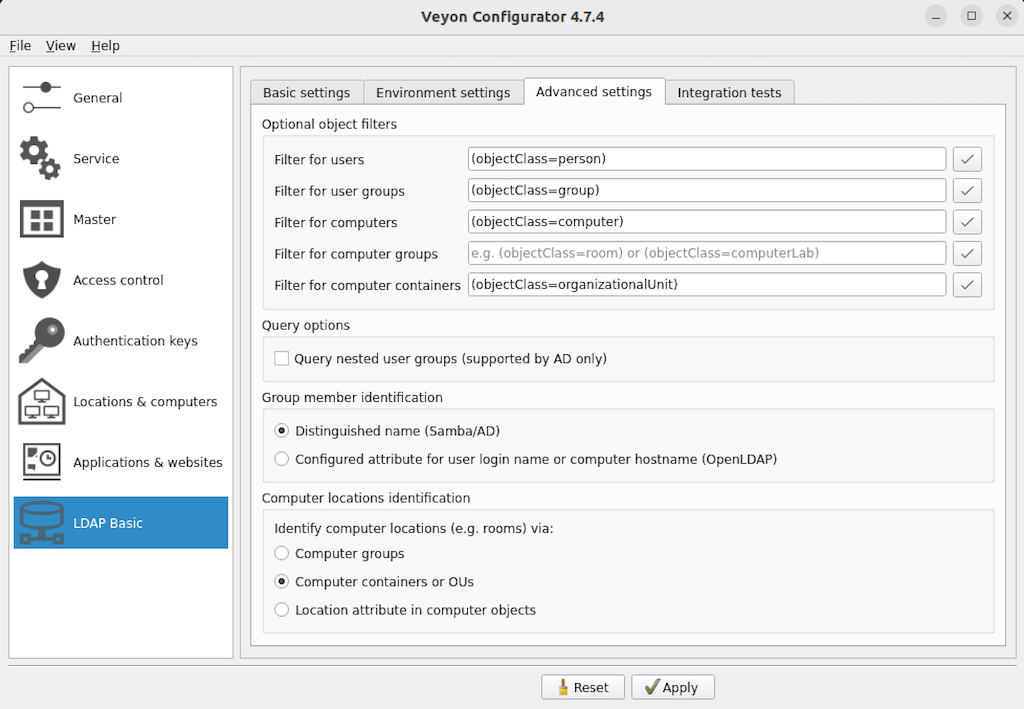Choose Location attribute in computer objects
Screen dimensions: 1024x709
tap(282, 610)
